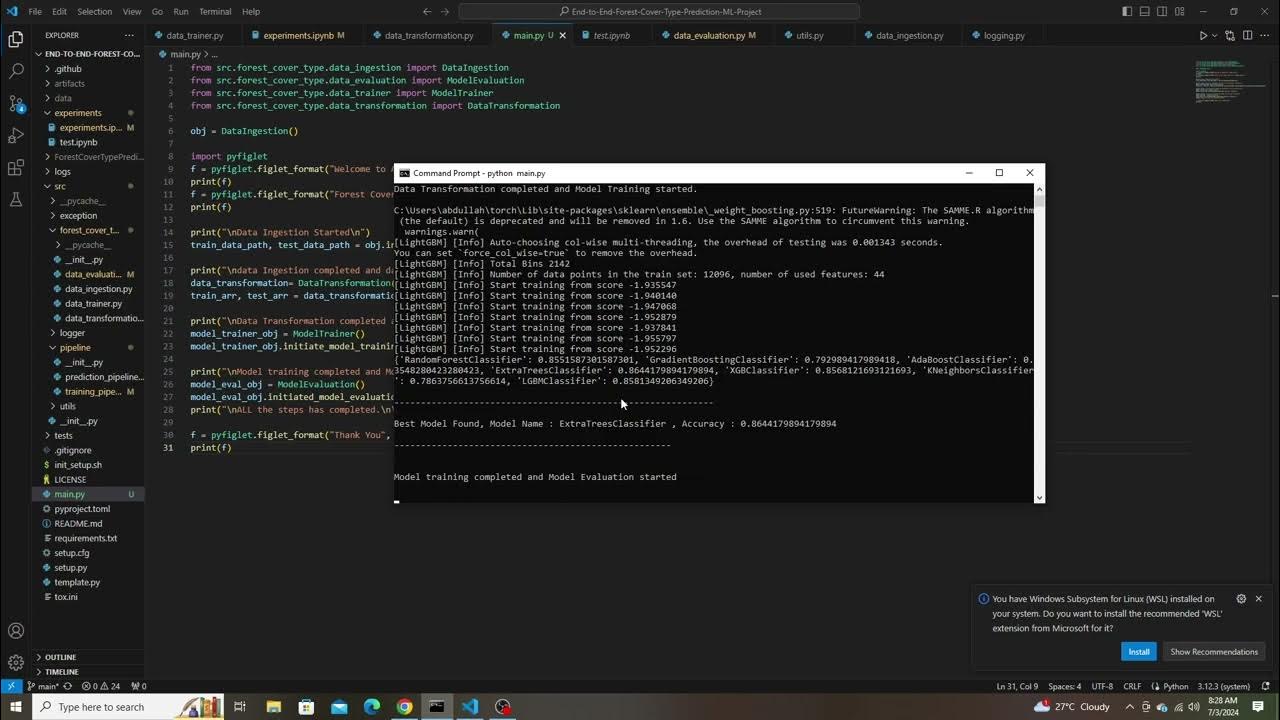This screenshot has height=720, width=1280.
Task: Switch to the data_transformation.py tab
Action: (428, 35)
